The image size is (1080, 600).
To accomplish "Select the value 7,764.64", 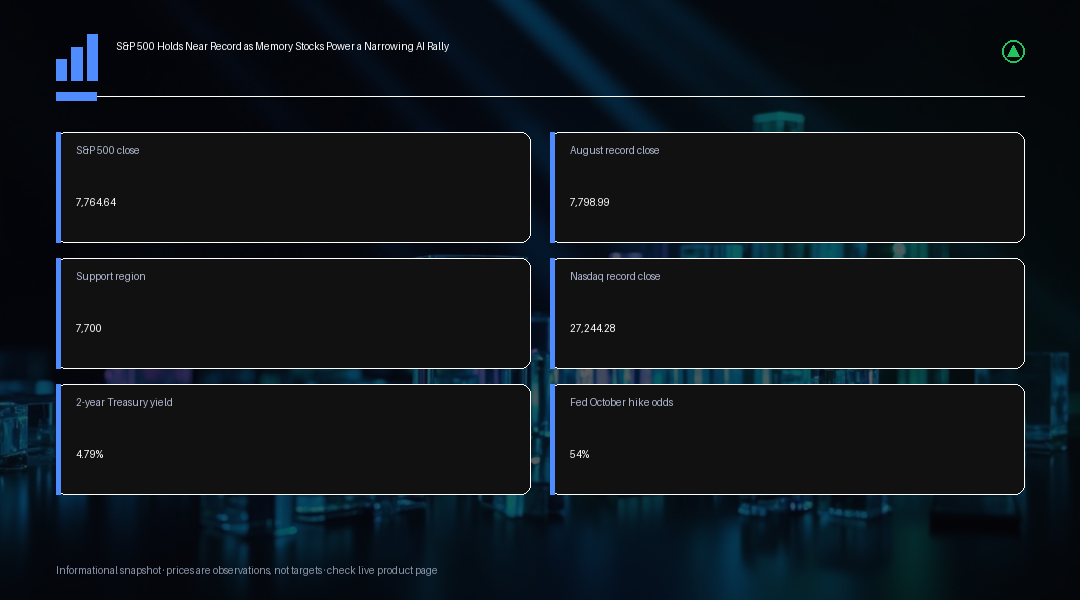I will (x=96, y=203).
